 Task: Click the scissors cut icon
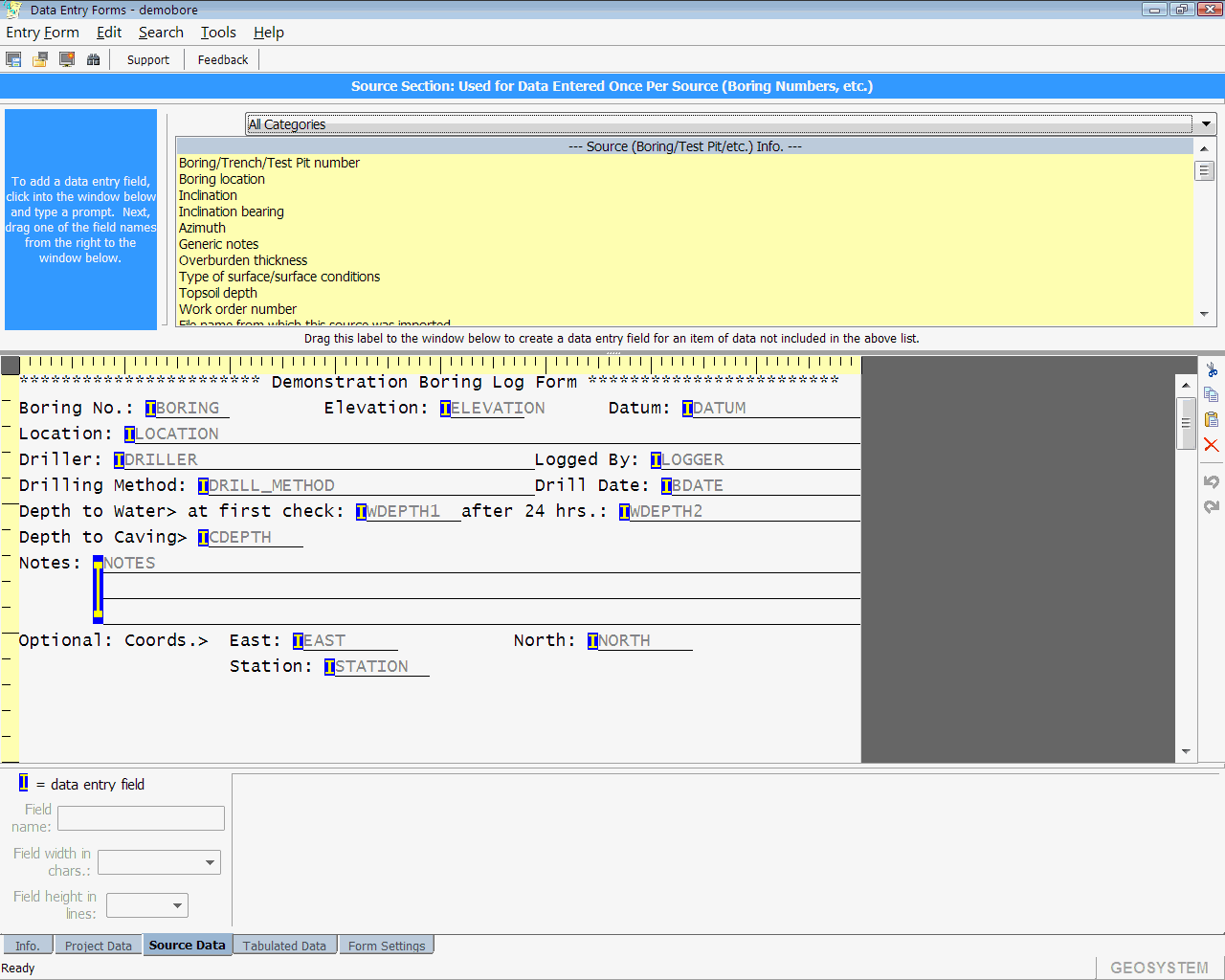1212,369
